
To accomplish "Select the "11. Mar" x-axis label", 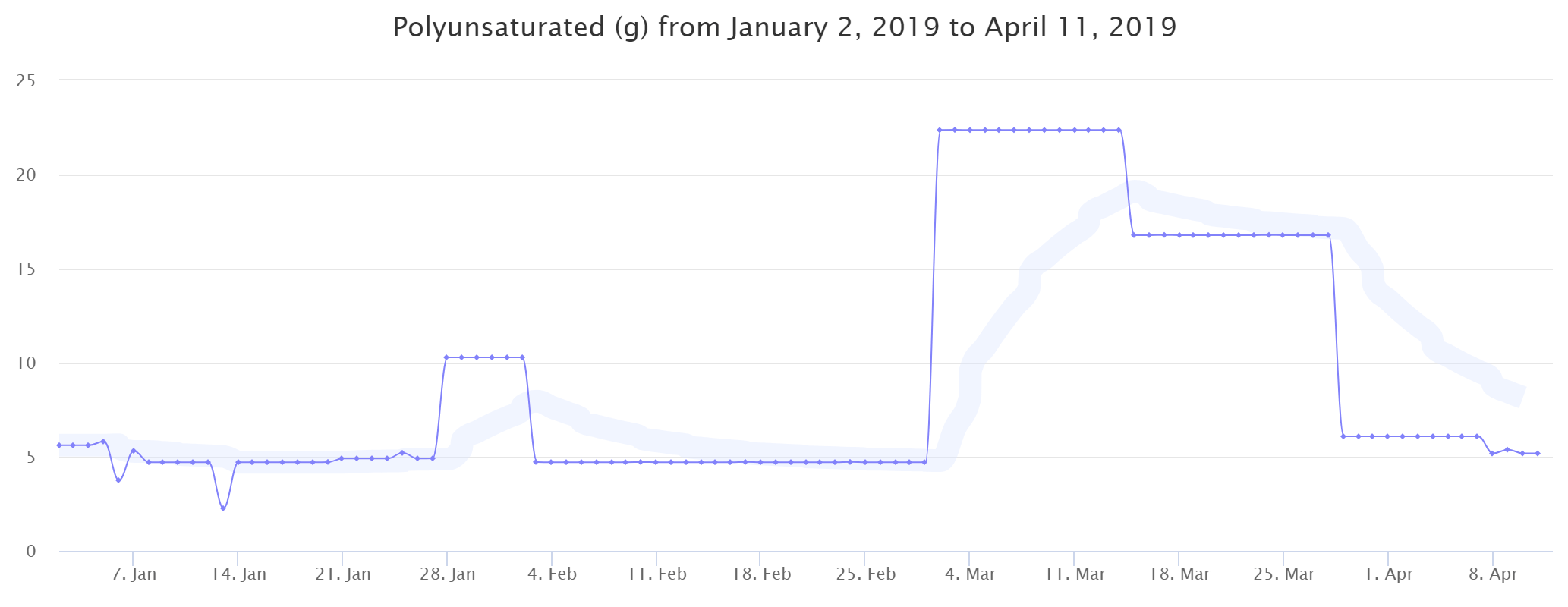I will point(1075,574).
